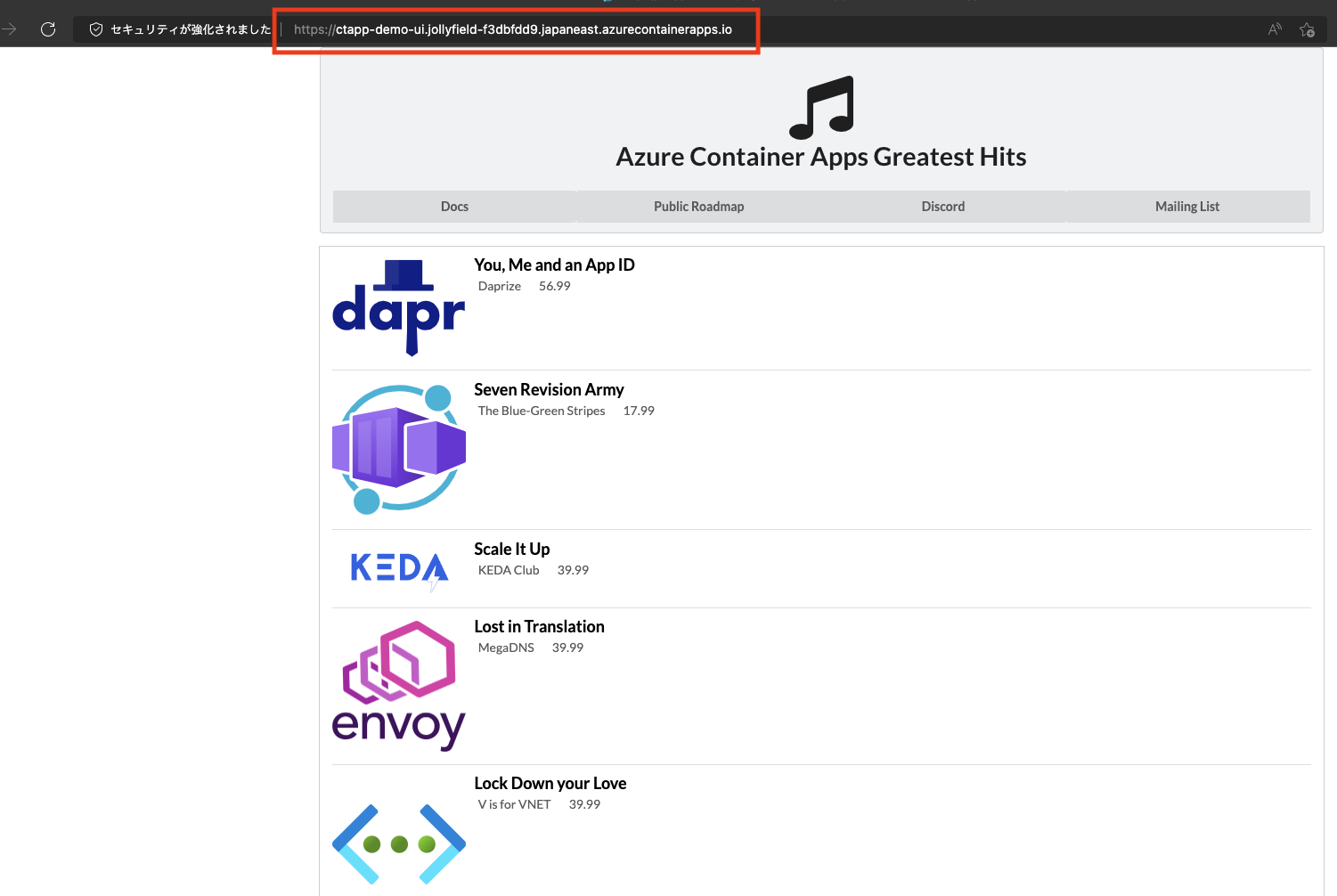Open the Discord tab
The height and width of the screenshot is (896, 1337).
943,207
